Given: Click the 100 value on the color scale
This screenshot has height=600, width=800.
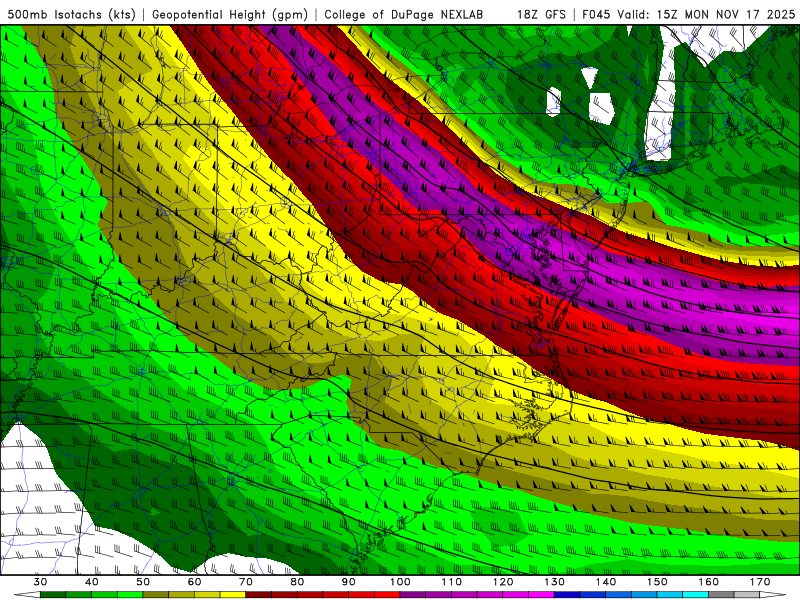Looking at the screenshot, I should [x=401, y=582].
